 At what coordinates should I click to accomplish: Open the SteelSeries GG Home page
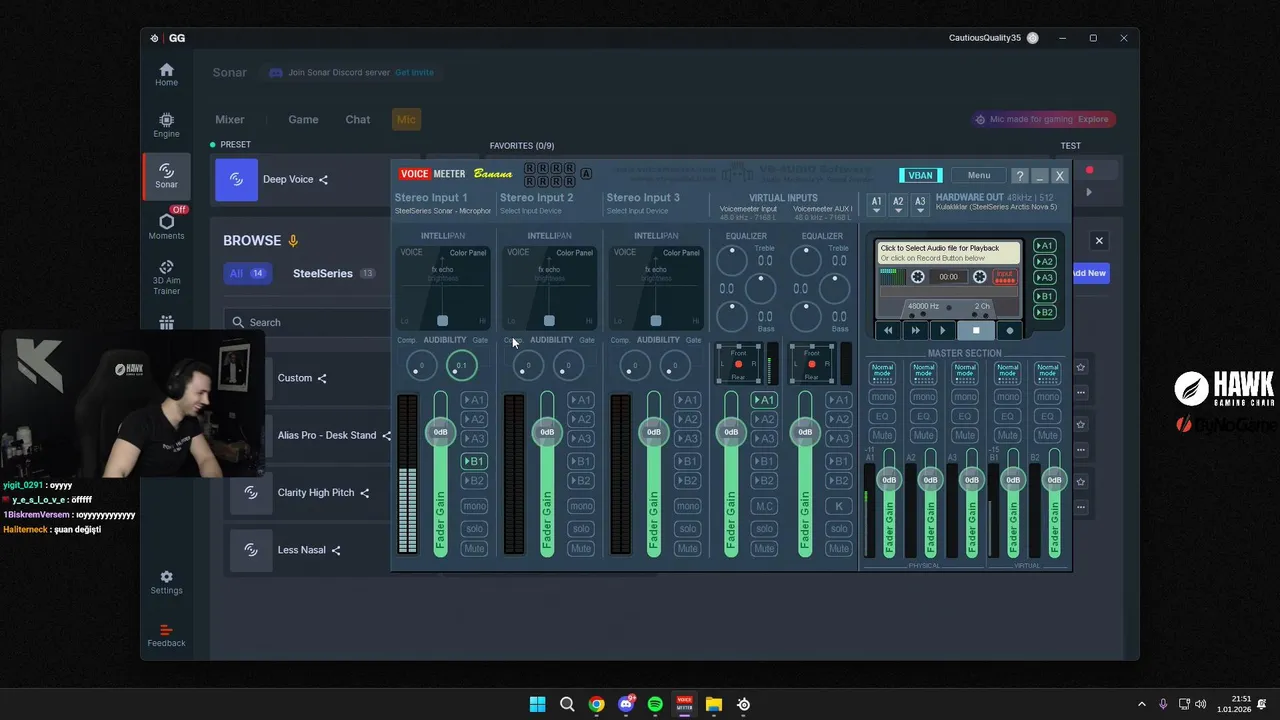tap(166, 75)
